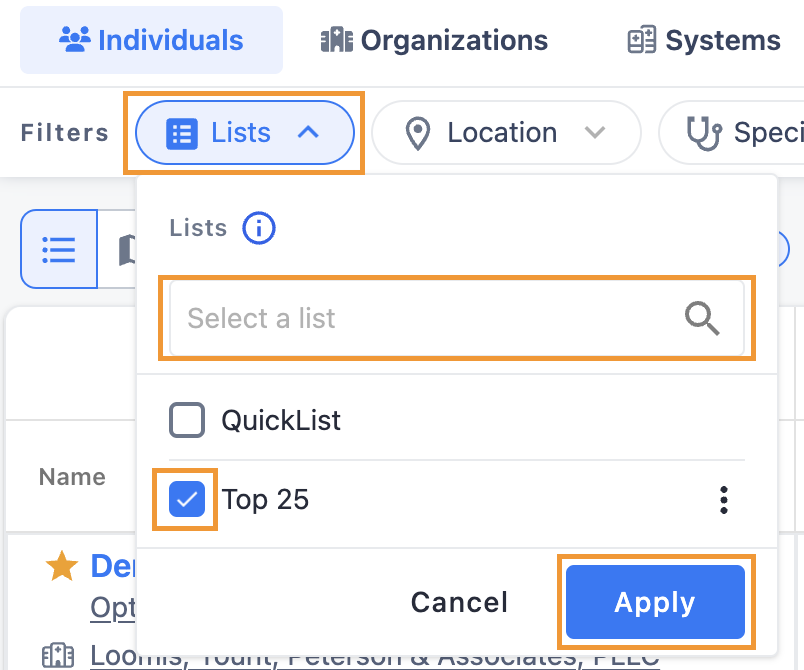Expand the Location filter dropdown
The image size is (804, 670).
506,133
